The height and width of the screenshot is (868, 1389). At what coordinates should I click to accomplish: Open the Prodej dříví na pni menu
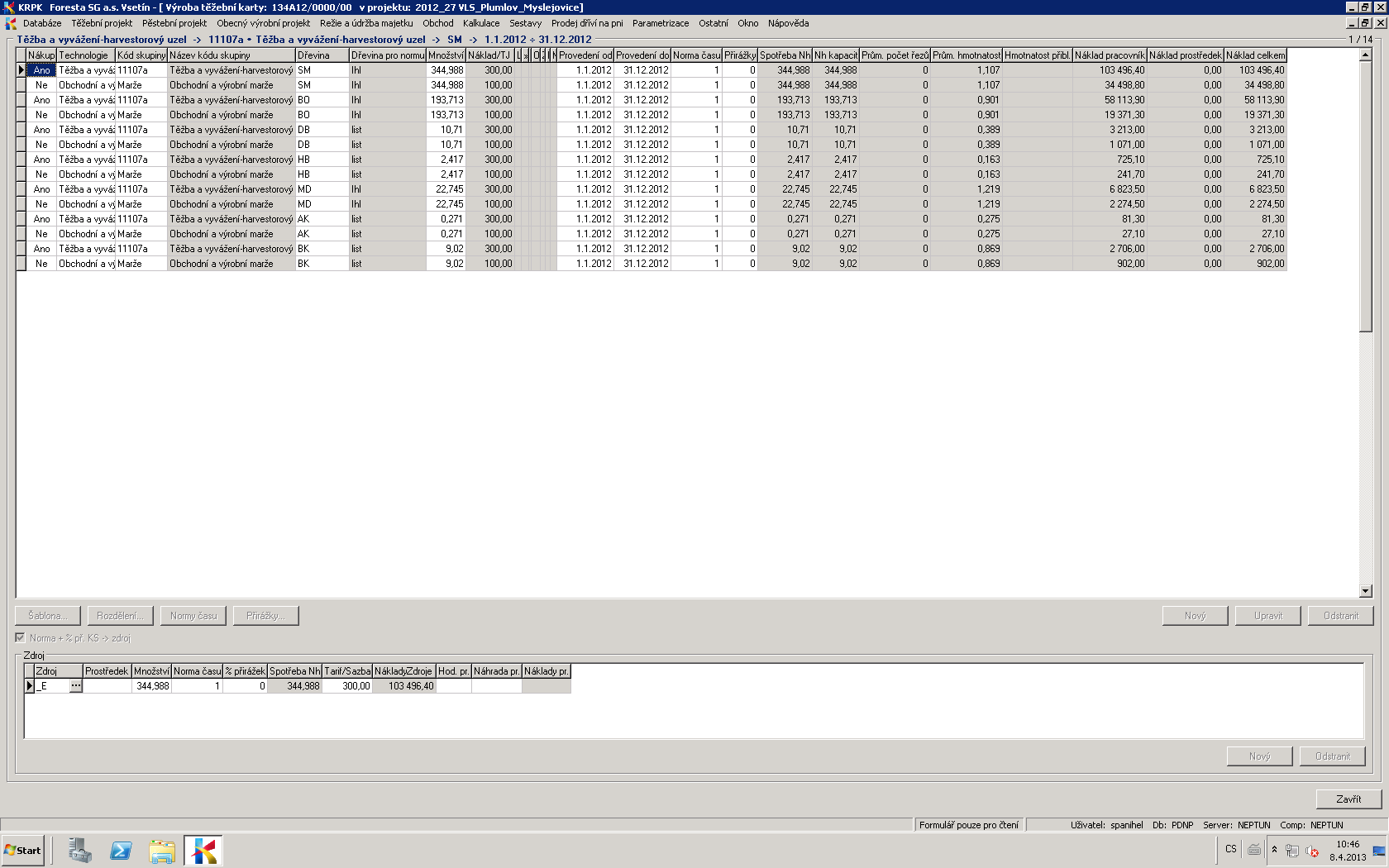point(587,23)
